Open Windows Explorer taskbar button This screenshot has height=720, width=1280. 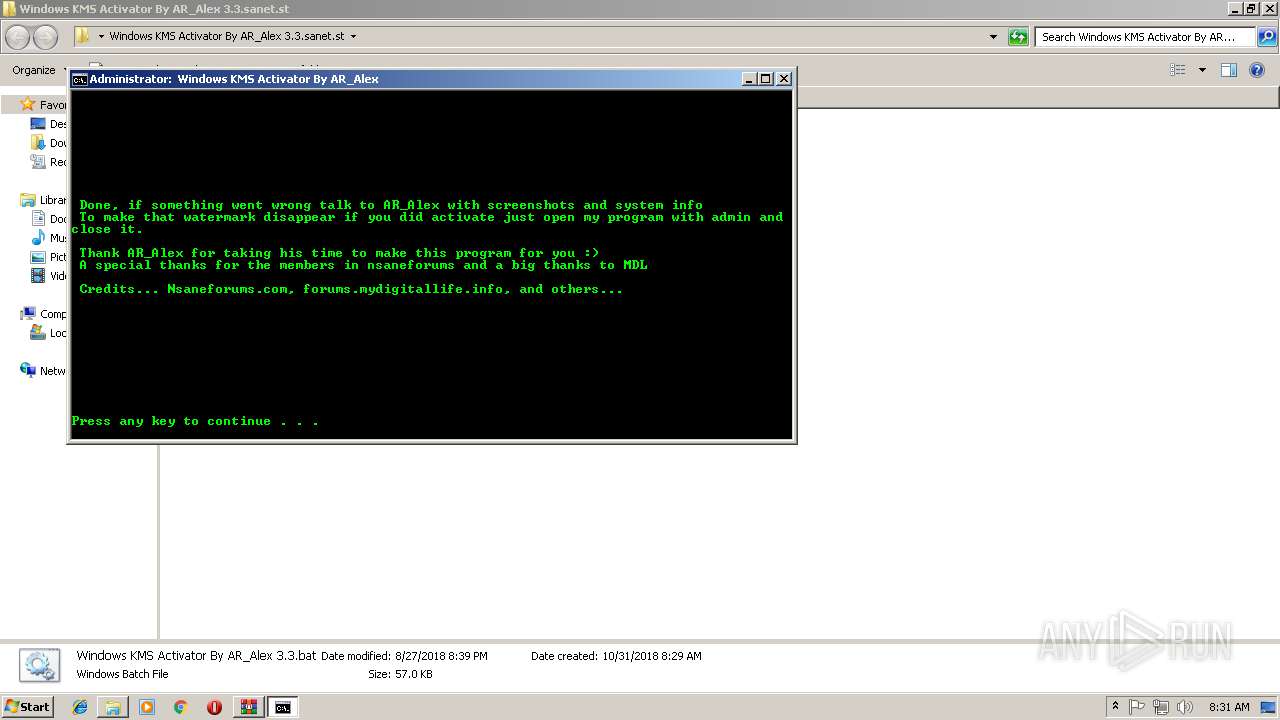click(113, 707)
